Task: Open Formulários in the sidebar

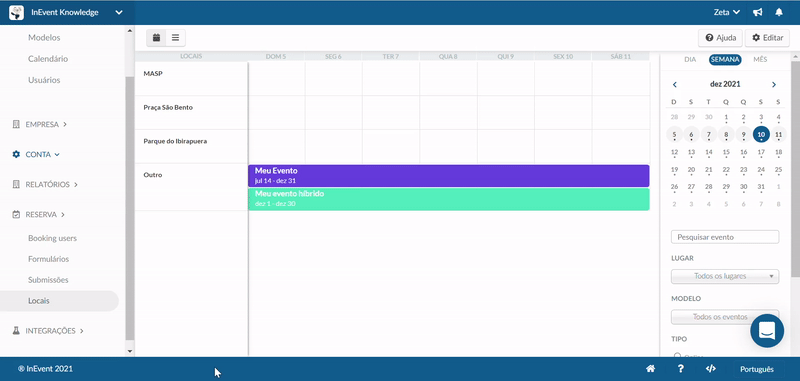Action: pos(48,259)
